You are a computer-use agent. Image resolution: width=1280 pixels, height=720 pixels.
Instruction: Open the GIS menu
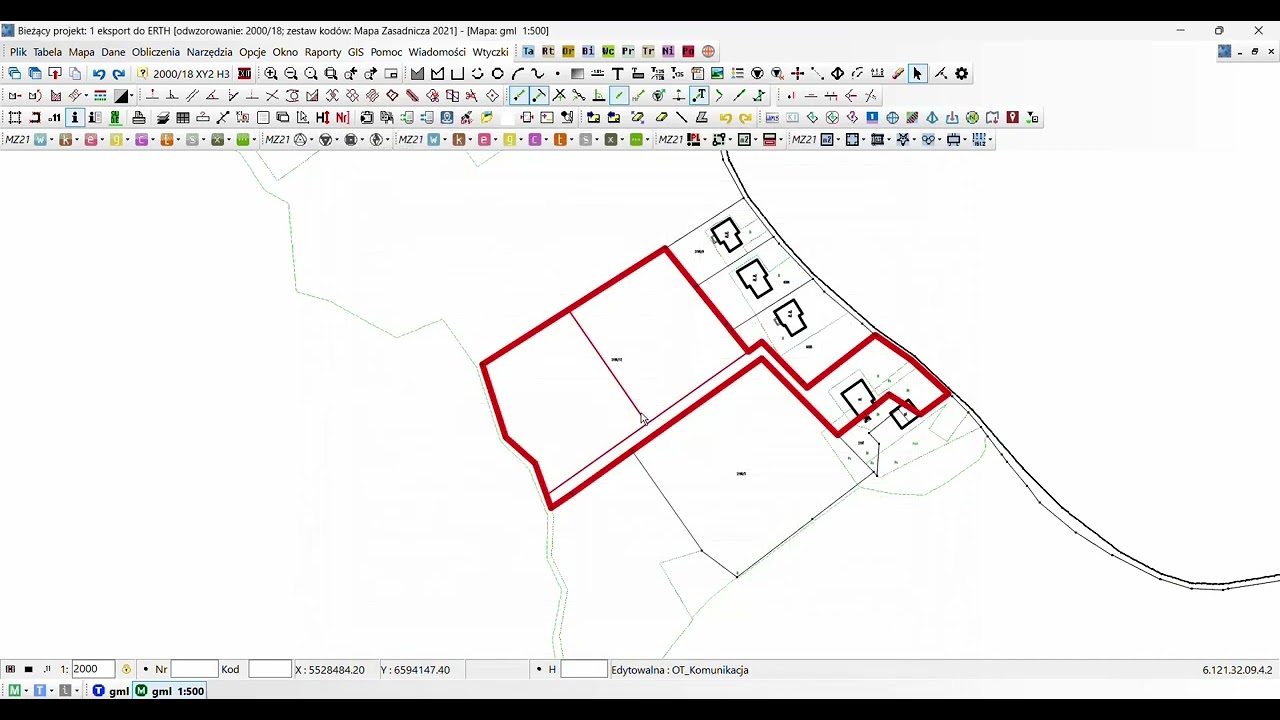(356, 52)
